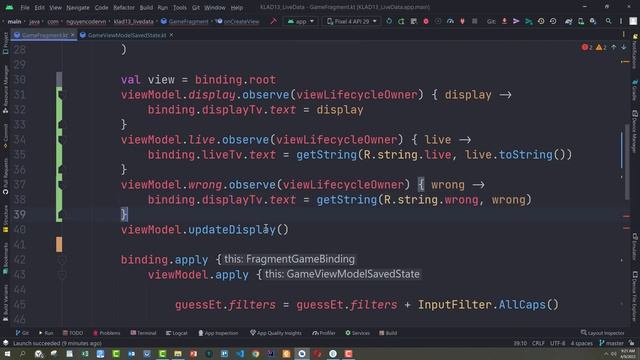Open the Device Manager toolbar icon
This screenshot has width=640, height=360.
pos(580,21)
